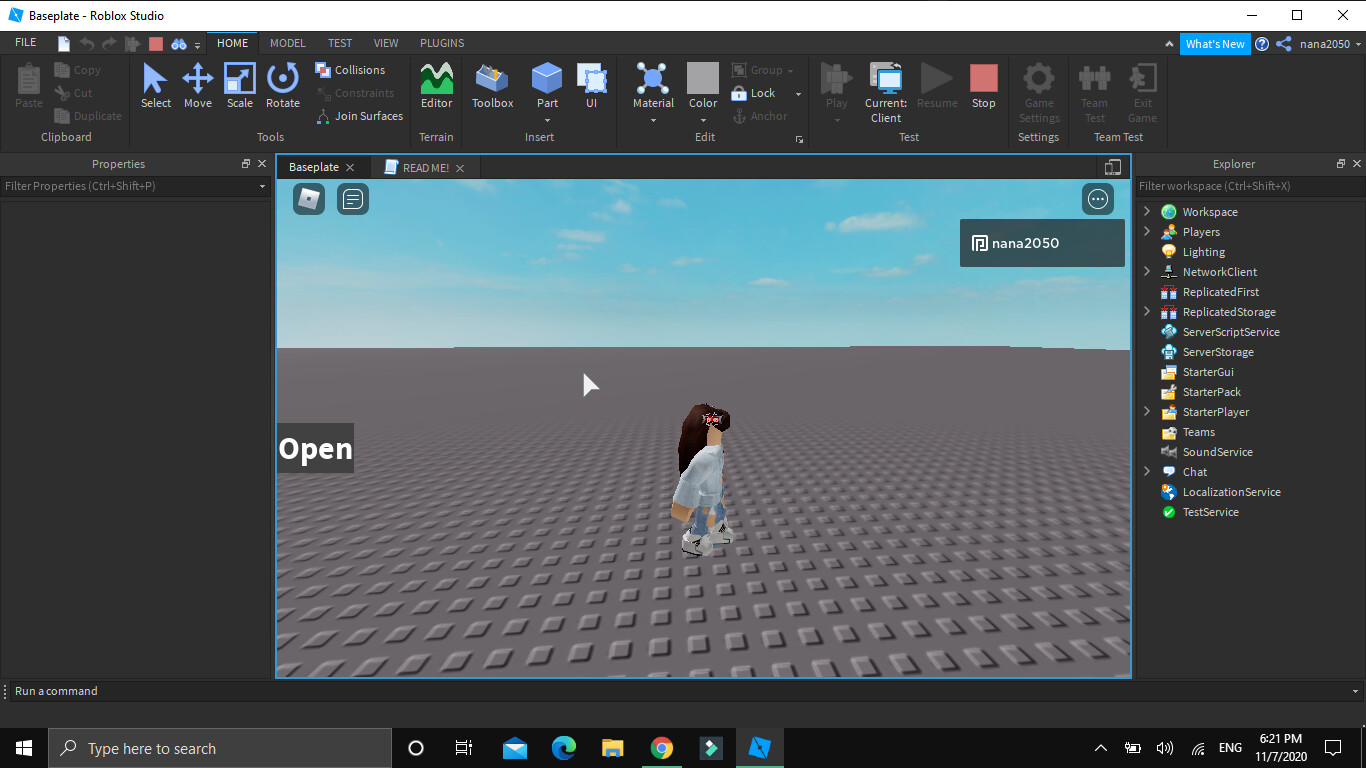
Task: Select the Rotate tool
Action: 283,85
